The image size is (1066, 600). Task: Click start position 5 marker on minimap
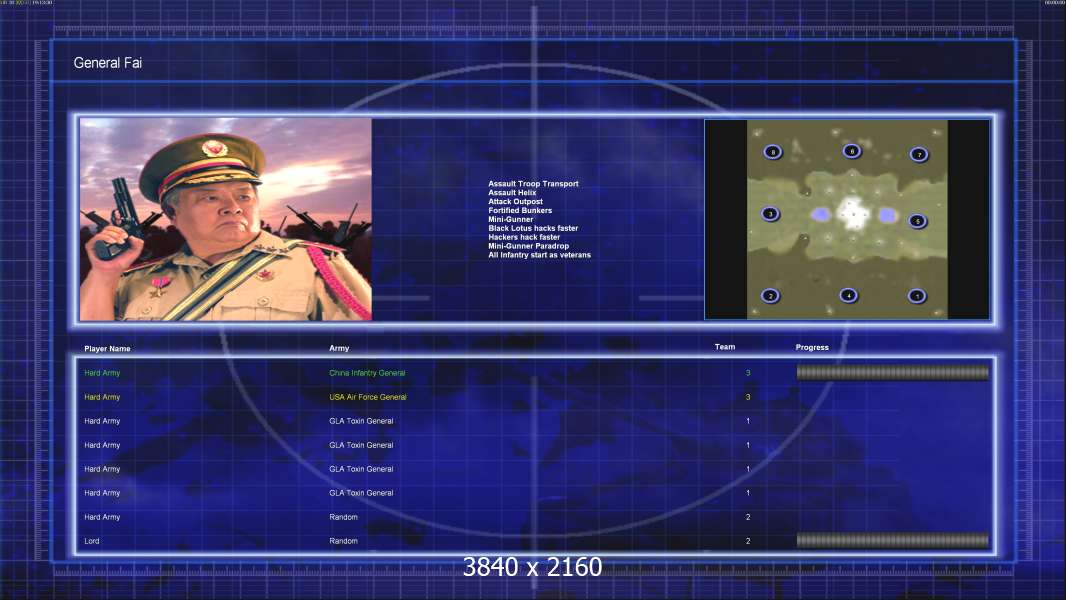917,221
